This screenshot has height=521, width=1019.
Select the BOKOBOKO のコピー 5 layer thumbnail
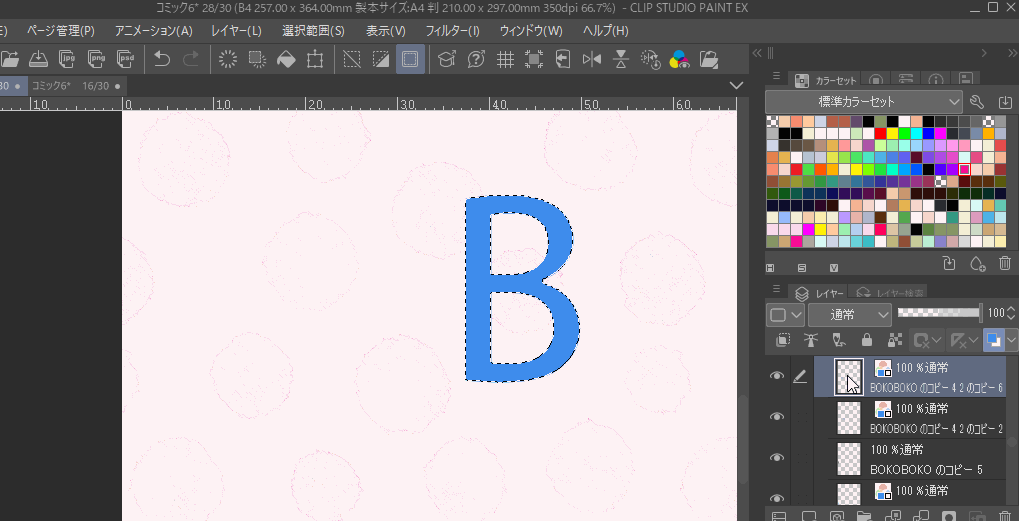pyautogui.click(x=848, y=458)
